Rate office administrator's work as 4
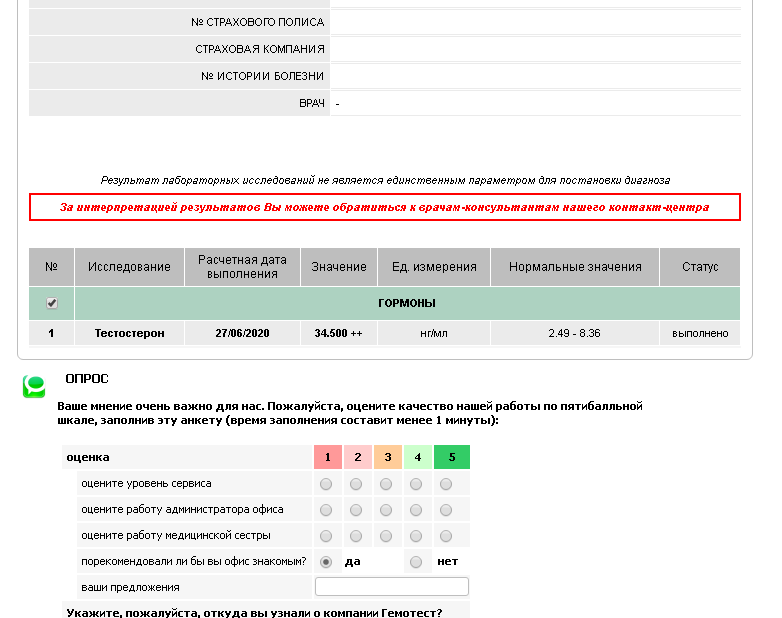Viewport: 782px width, 618px height. [416, 510]
